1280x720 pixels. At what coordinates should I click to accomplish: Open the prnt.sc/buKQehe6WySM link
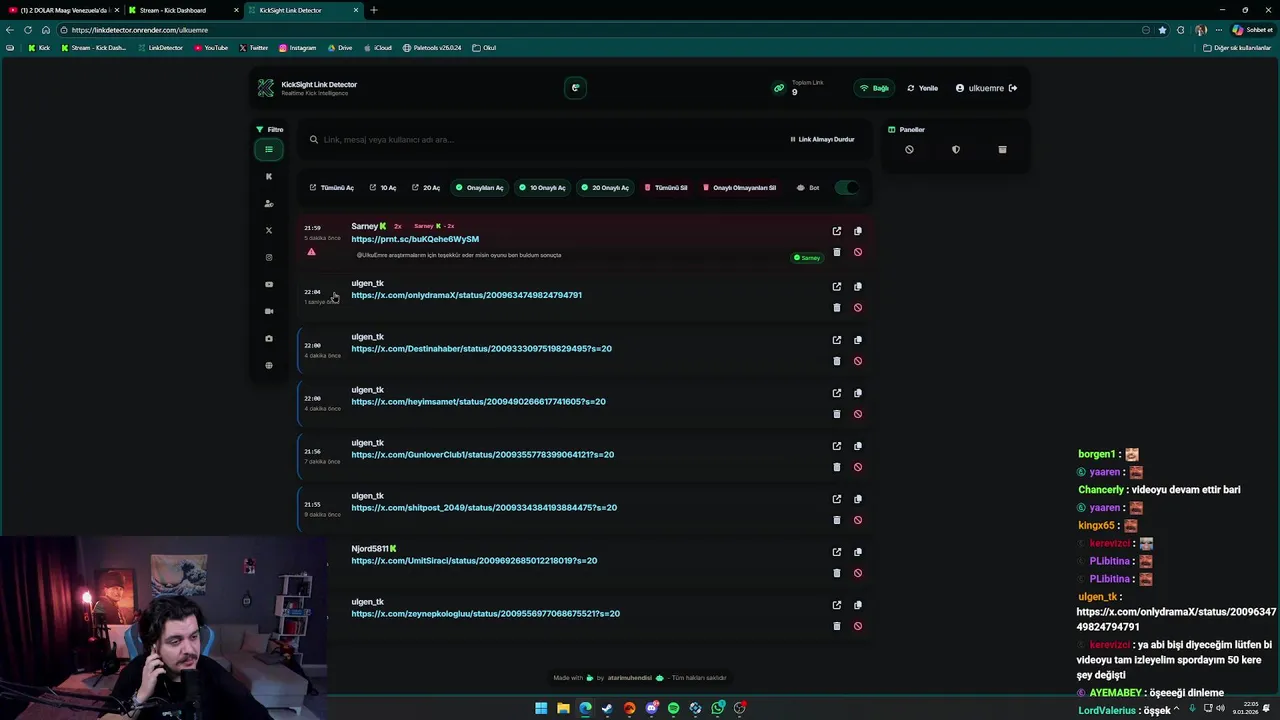click(415, 239)
